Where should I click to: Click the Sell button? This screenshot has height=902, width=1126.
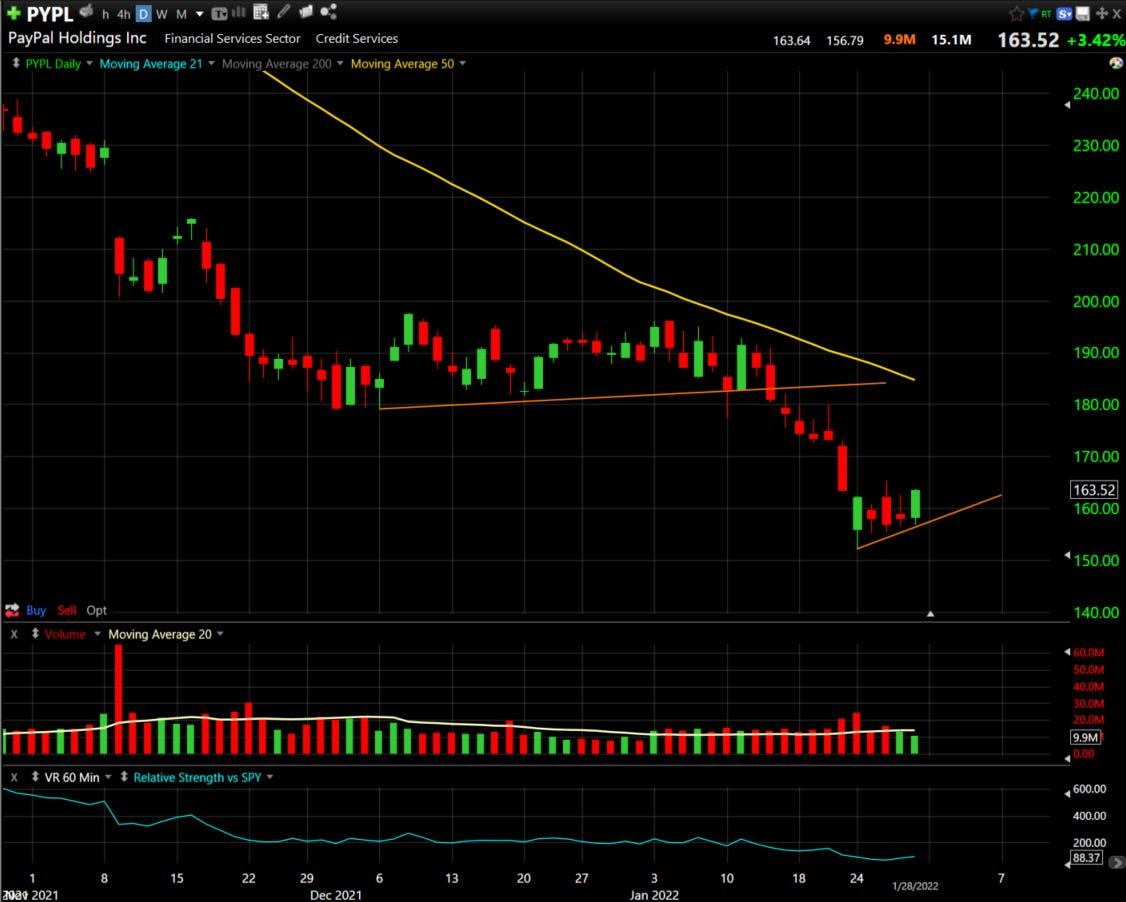[67, 610]
